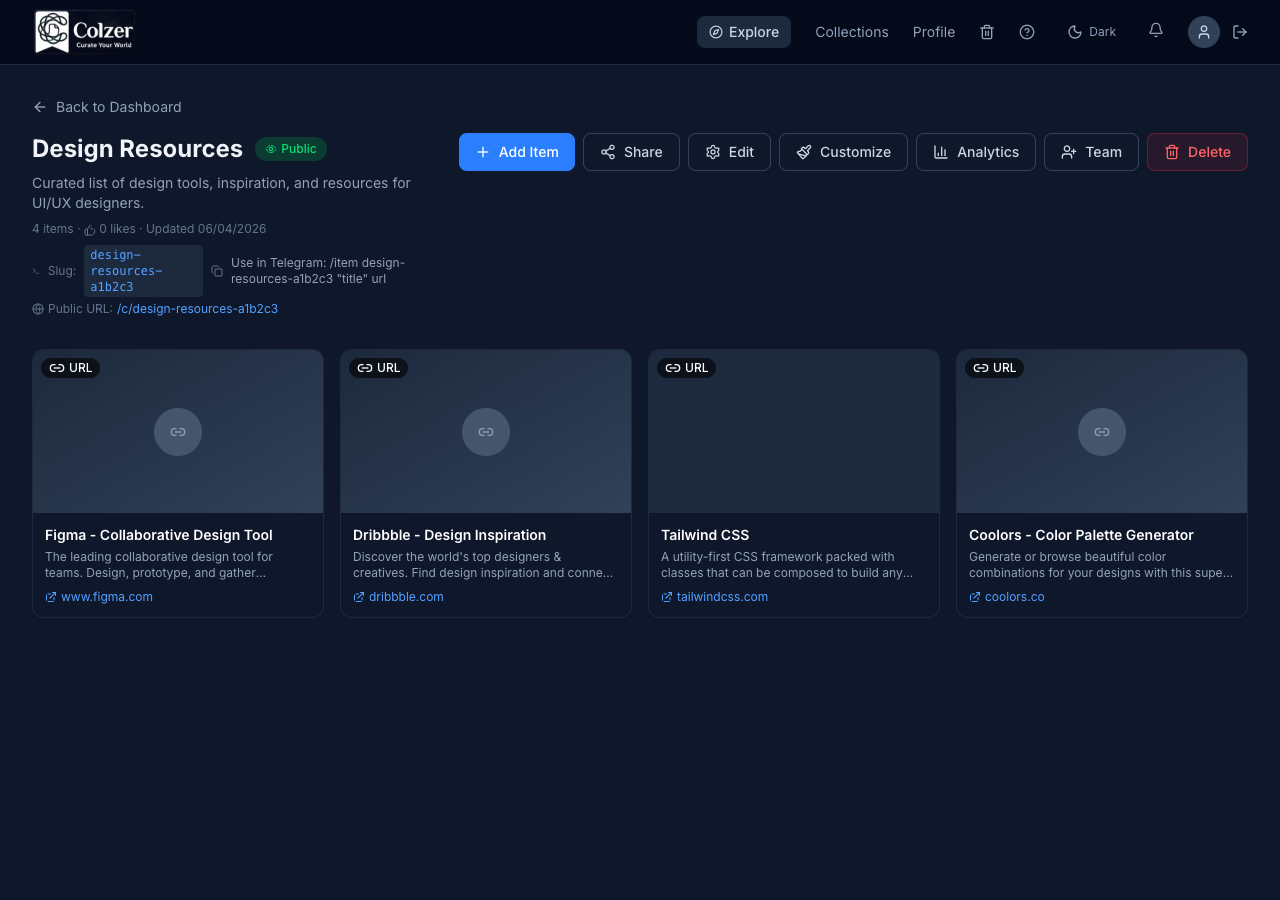Open the Share options

(x=631, y=152)
